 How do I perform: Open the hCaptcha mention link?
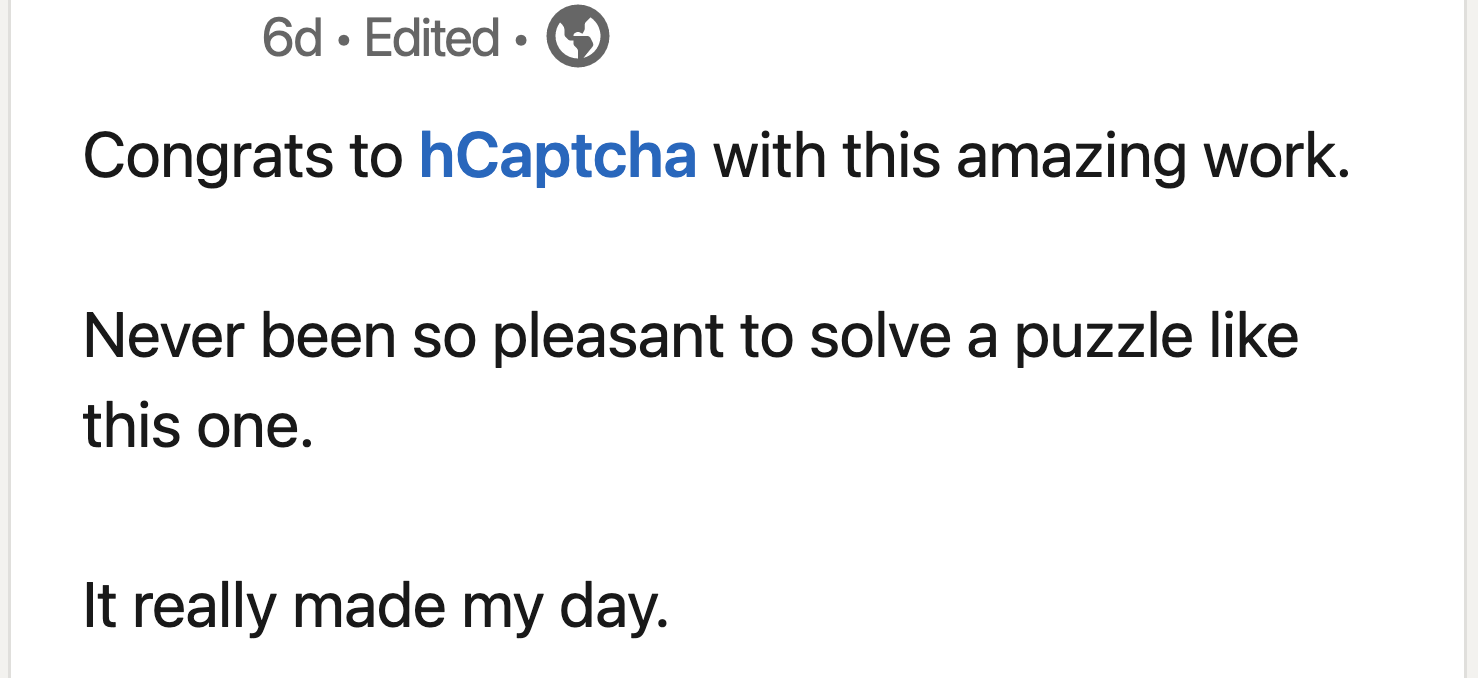(x=557, y=156)
